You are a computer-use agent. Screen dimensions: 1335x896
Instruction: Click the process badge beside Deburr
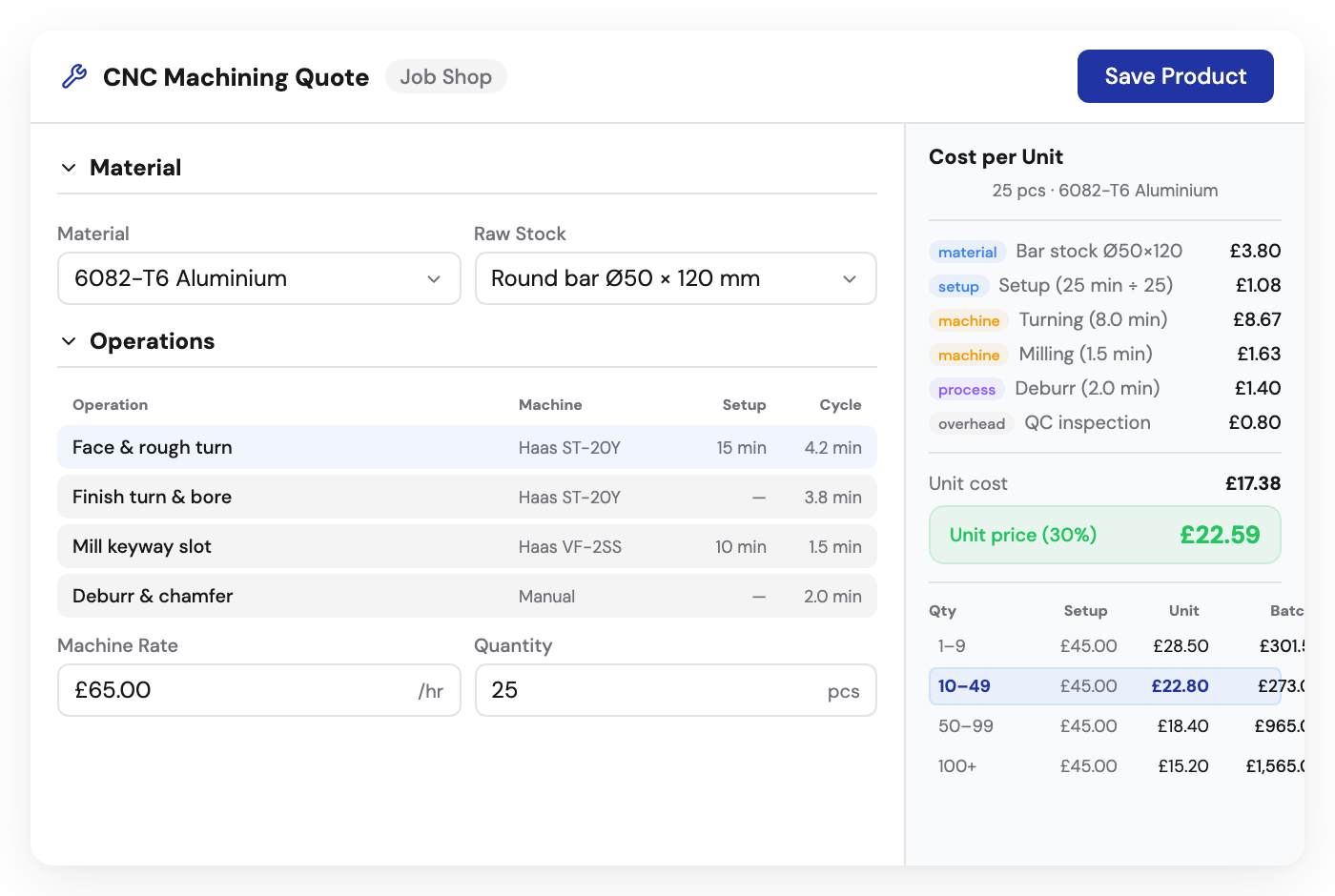[966, 389]
